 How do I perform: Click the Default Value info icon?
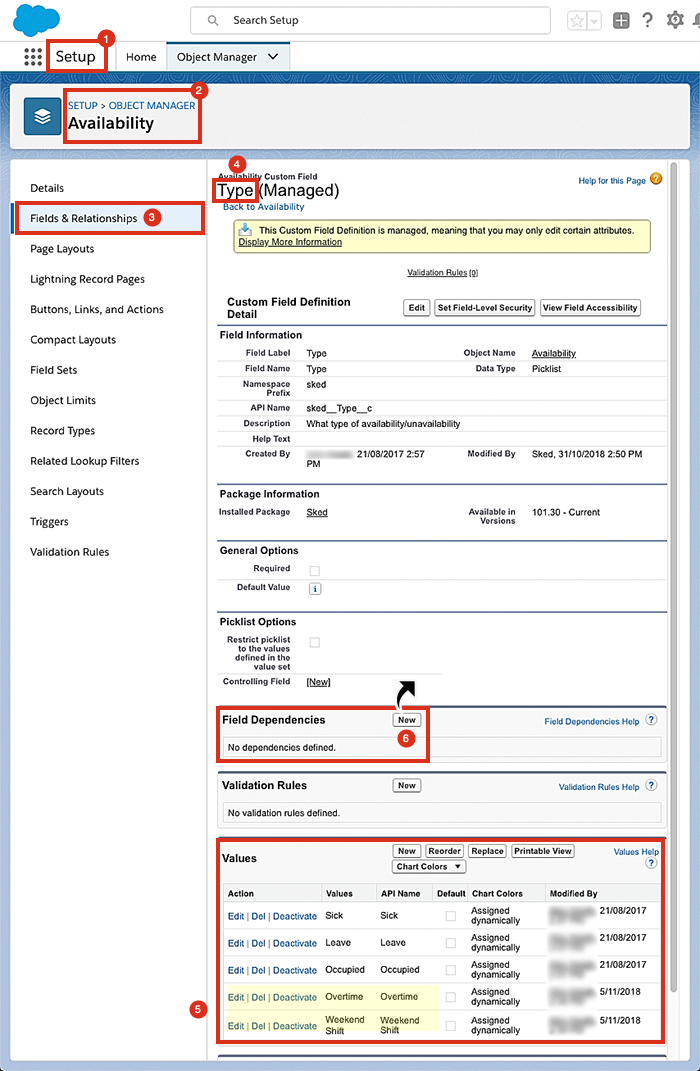(x=315, y=589)
